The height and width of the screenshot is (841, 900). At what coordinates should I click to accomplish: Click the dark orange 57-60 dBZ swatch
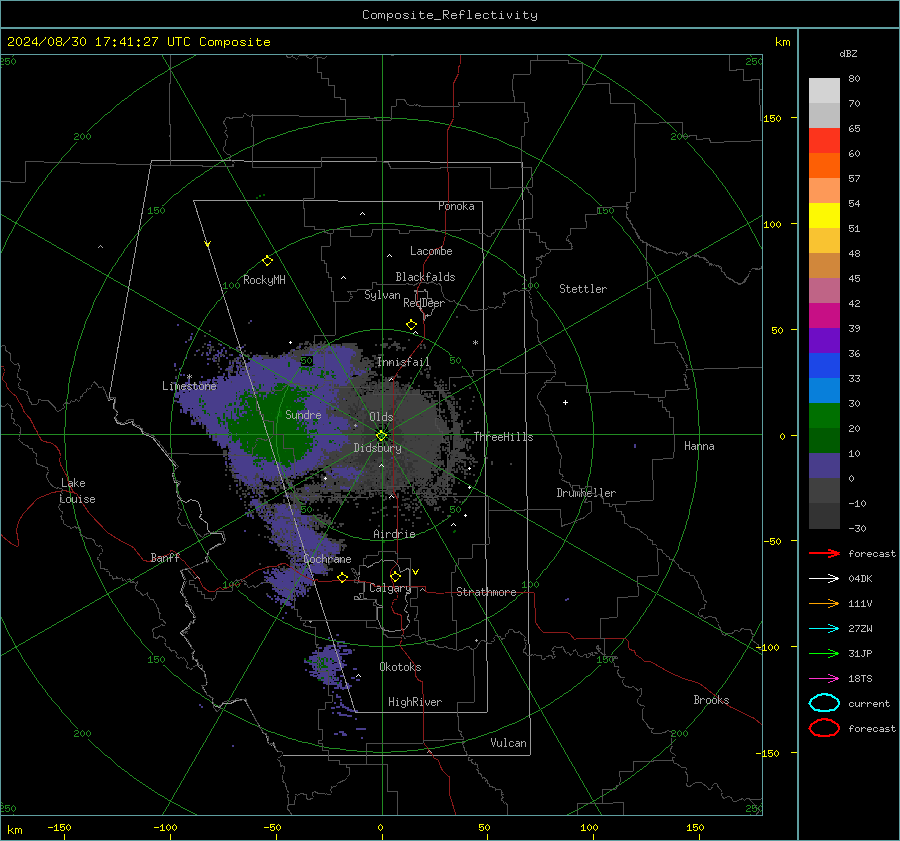(x=824, y=166)
